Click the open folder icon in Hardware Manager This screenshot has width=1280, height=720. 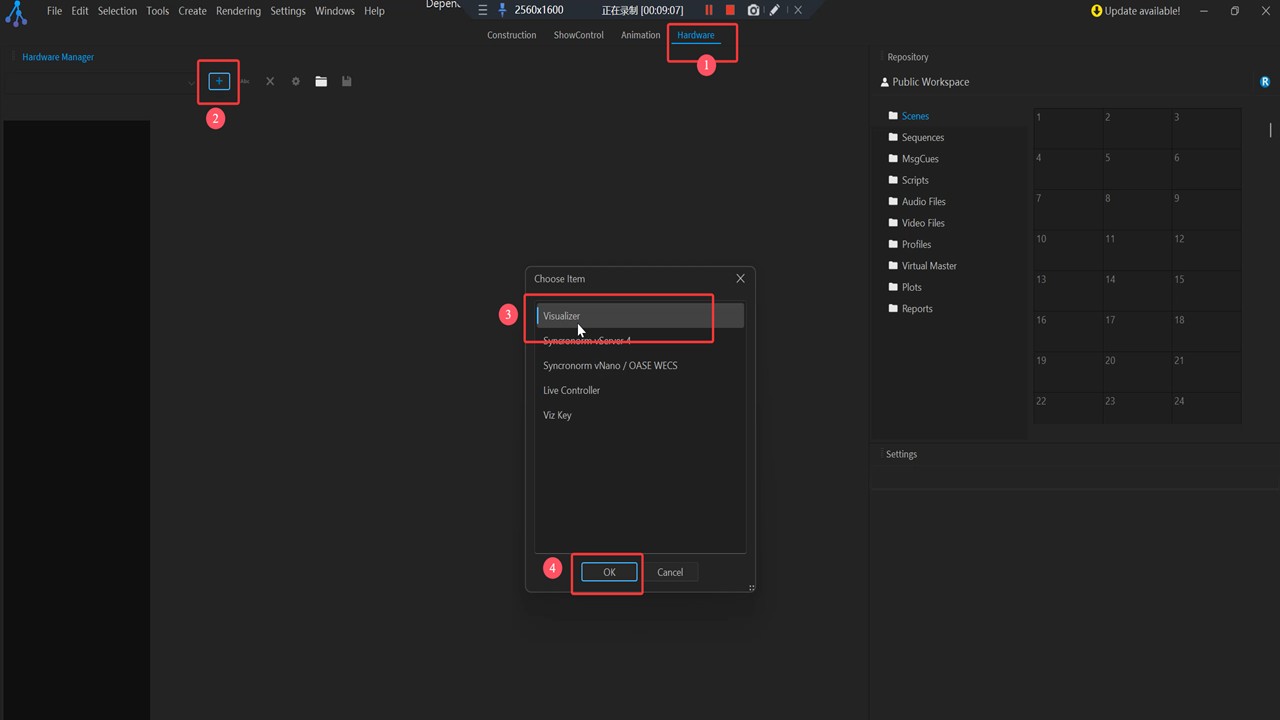click(x=321, y=81)
